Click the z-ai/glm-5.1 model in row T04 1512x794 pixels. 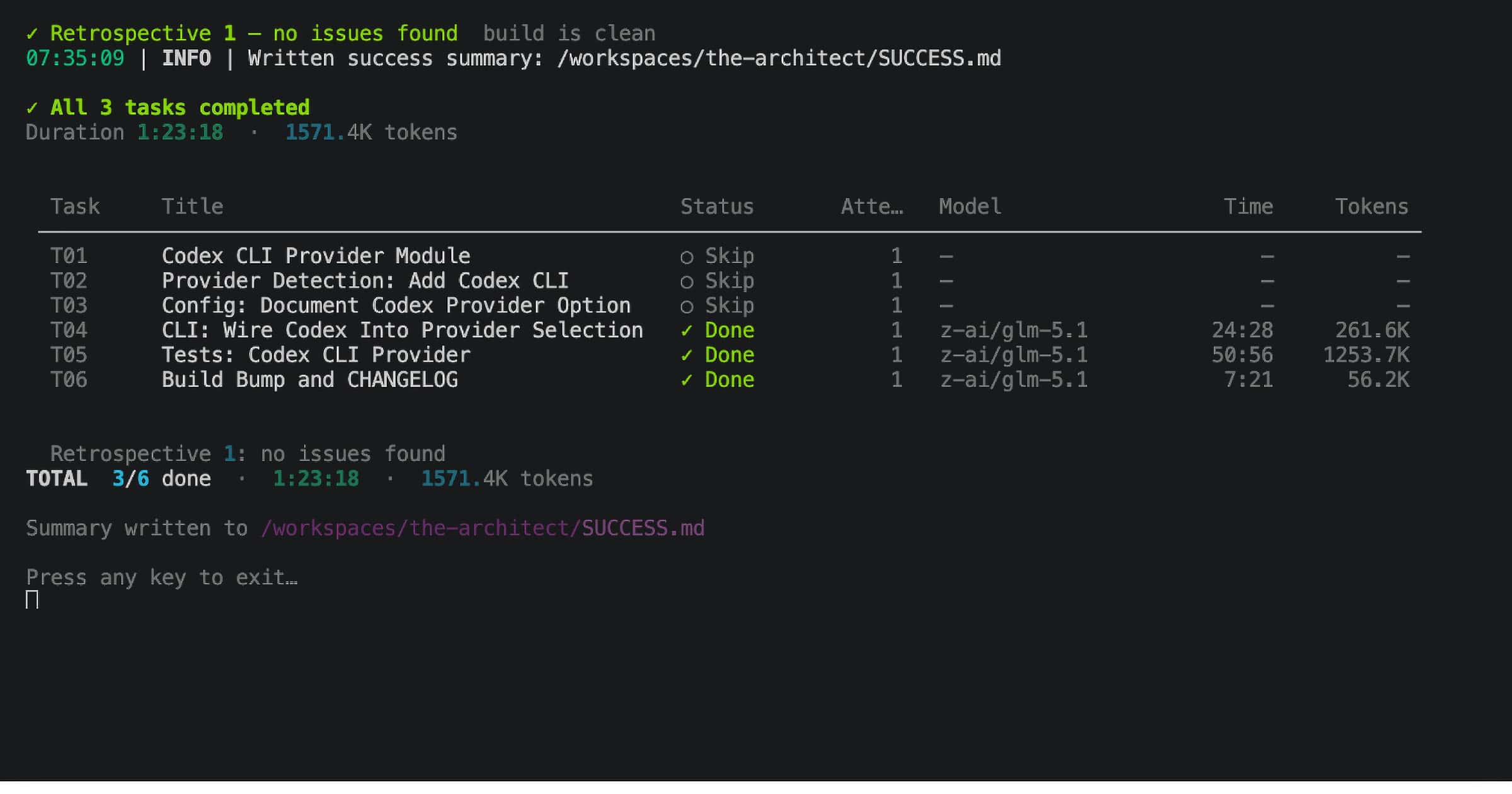tap(1014, 331)
